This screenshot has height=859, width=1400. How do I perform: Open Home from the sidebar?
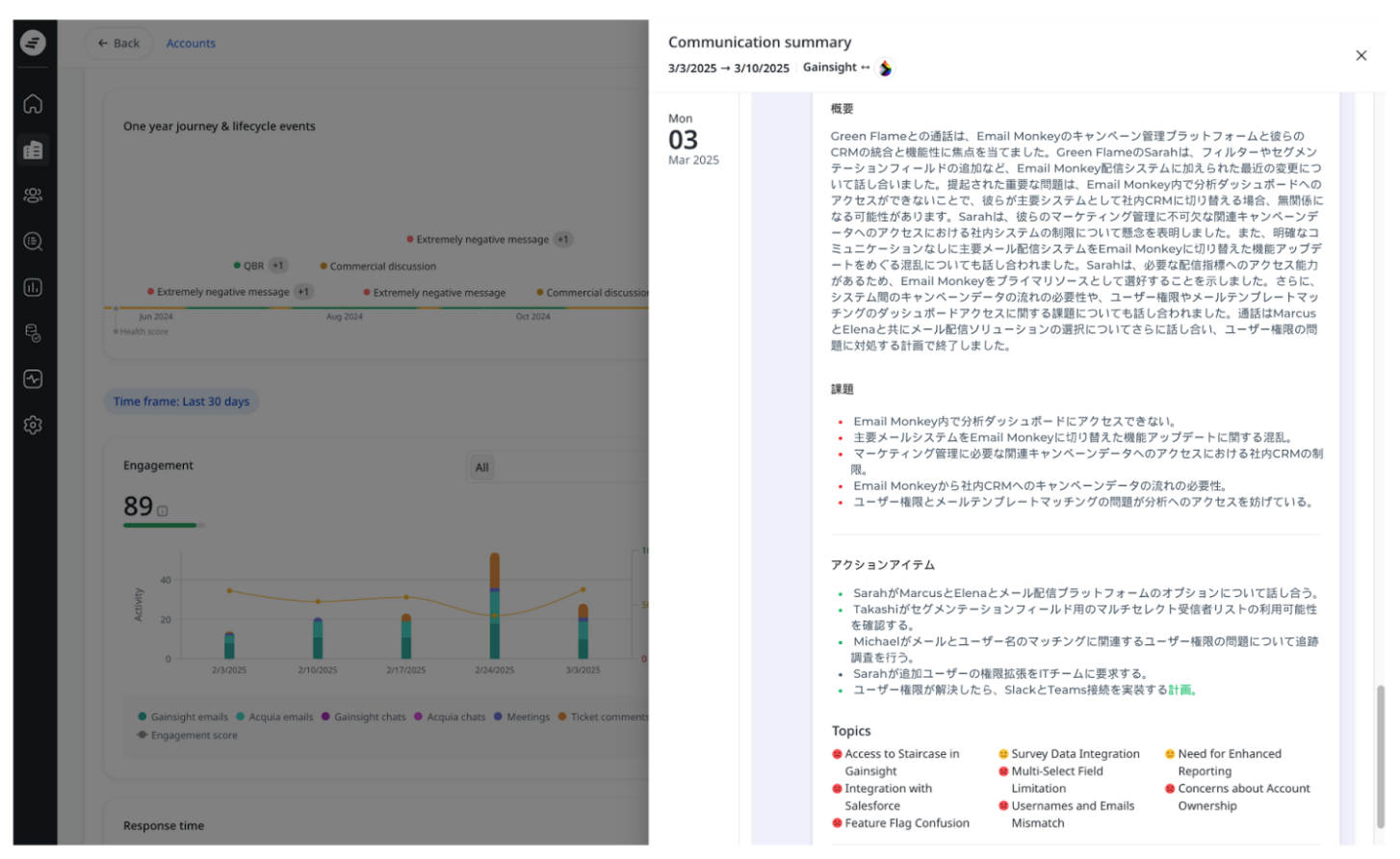[33, 104]
